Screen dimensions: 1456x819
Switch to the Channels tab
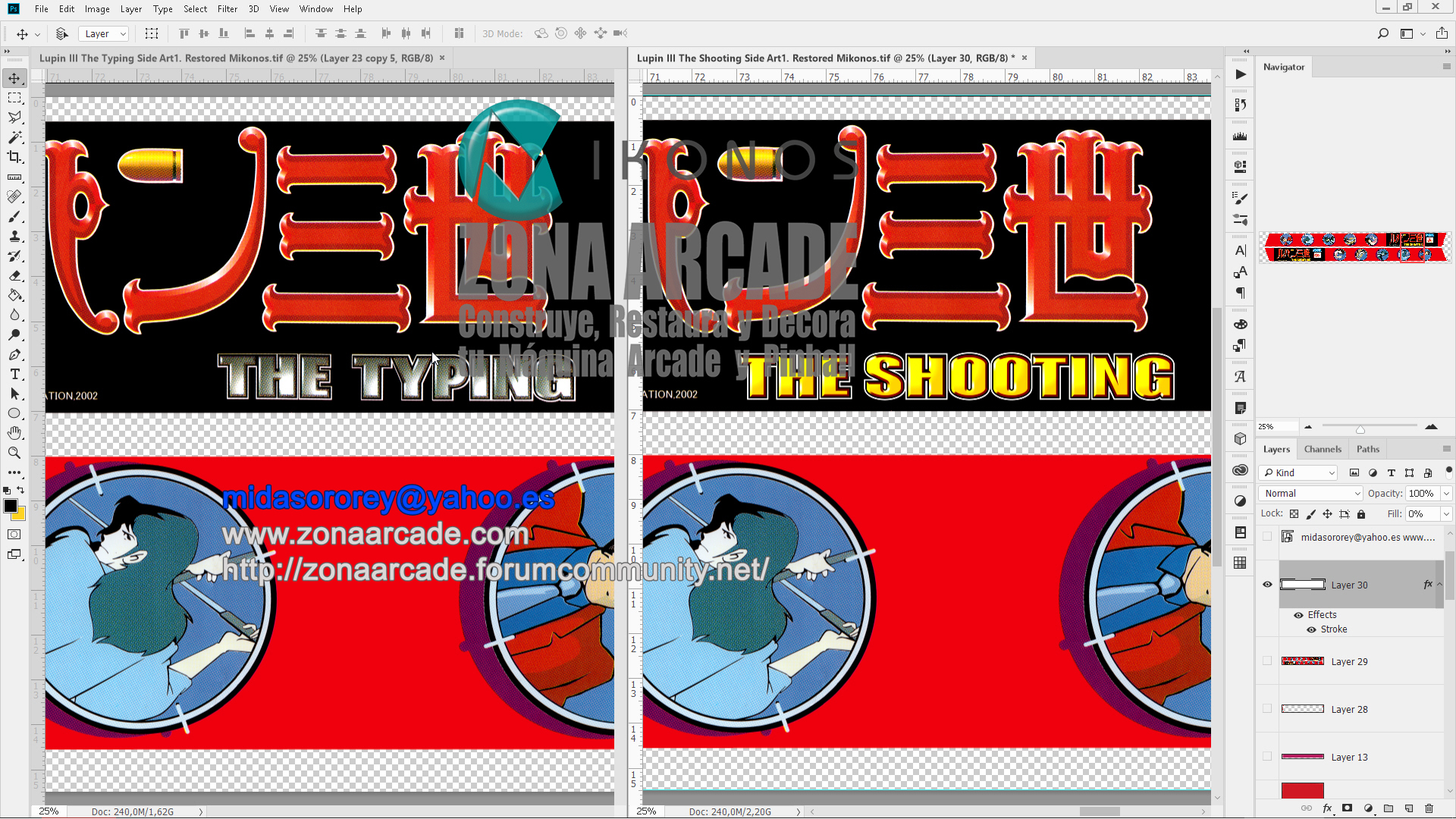pyautogui.click(x=1323, y=448)
